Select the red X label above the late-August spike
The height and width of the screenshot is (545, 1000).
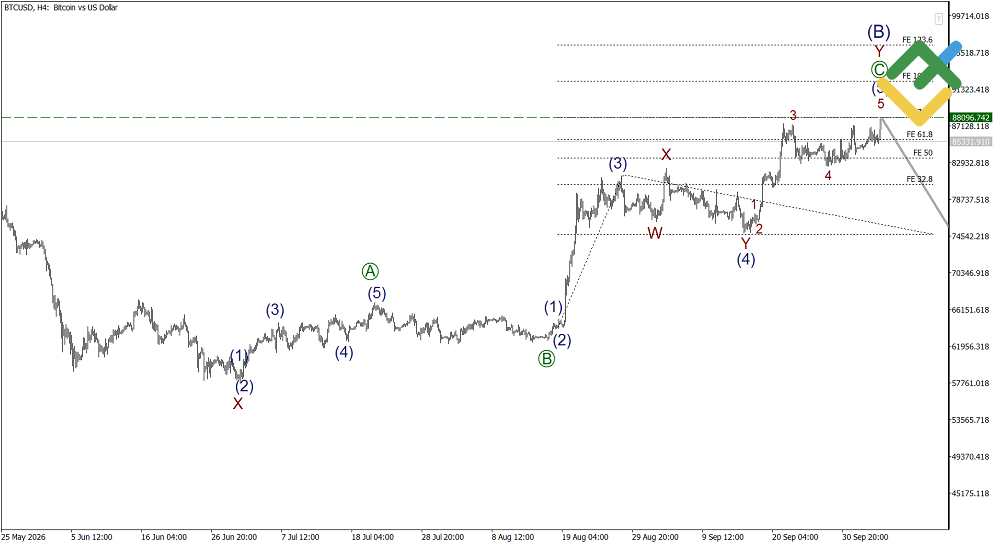(x=666, y=154)
